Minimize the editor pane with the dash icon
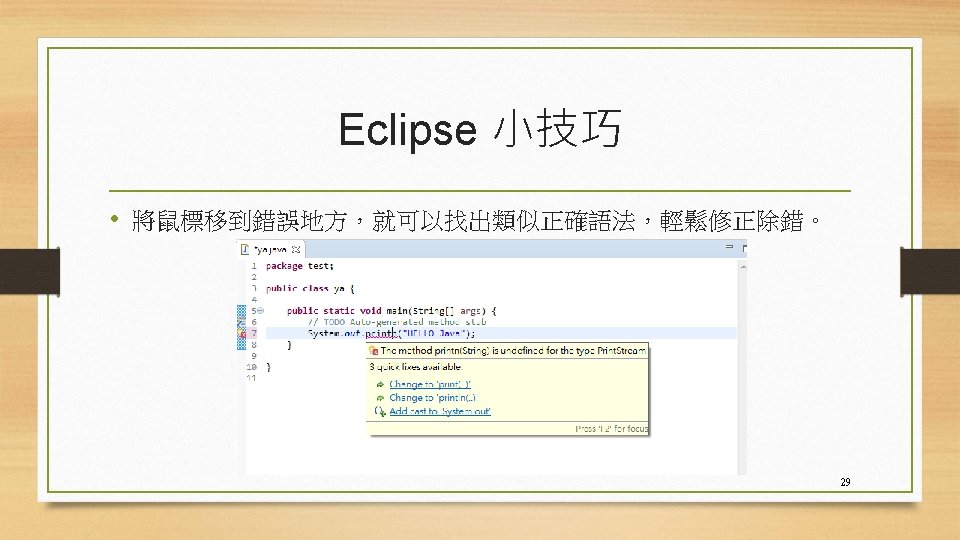 point(729,247)
